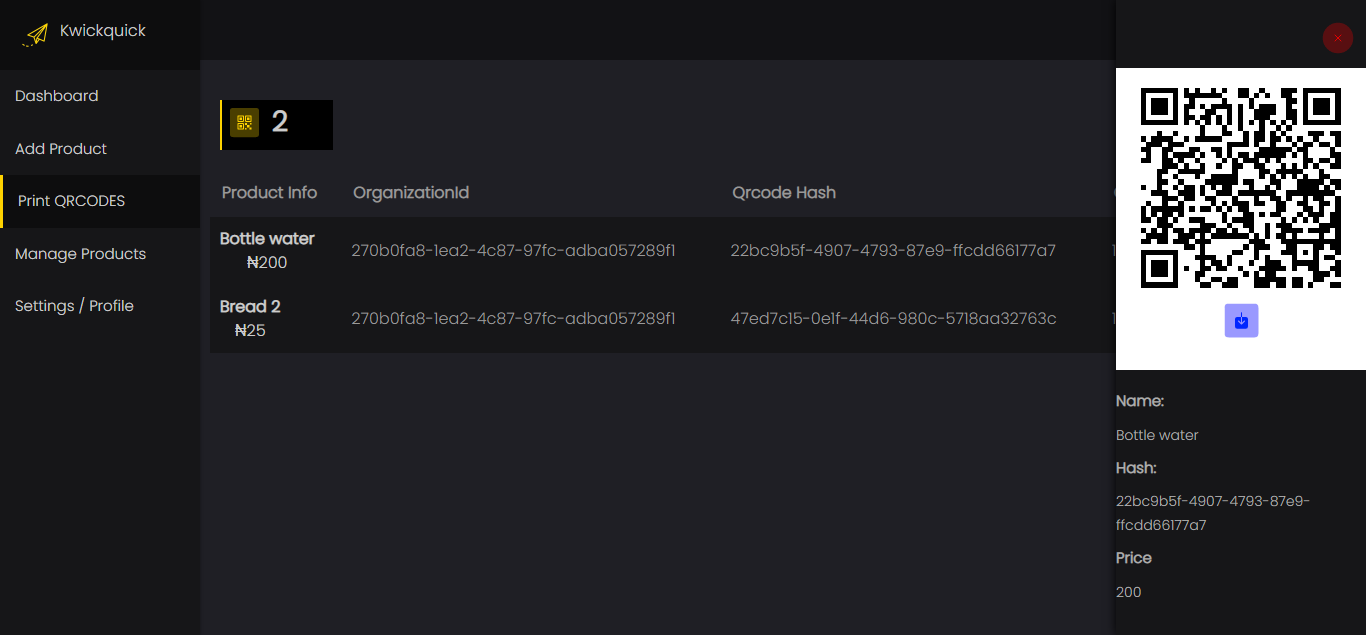The width and height of the screenshot is (1366, 635).
Task: Select the Bread 2 product row
Action: click(662, 319)
